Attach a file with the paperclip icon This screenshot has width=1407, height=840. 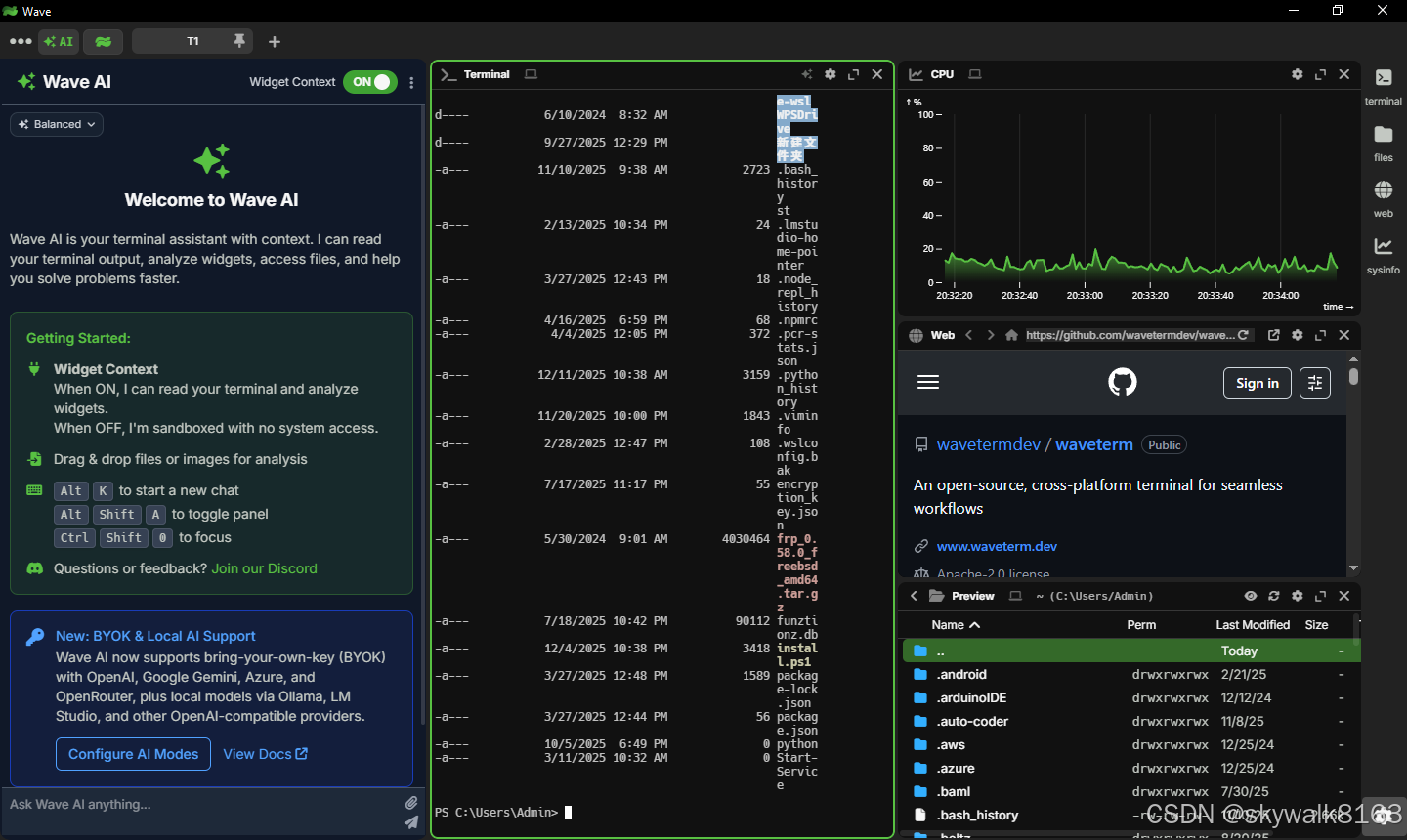(x=411, y=803)
